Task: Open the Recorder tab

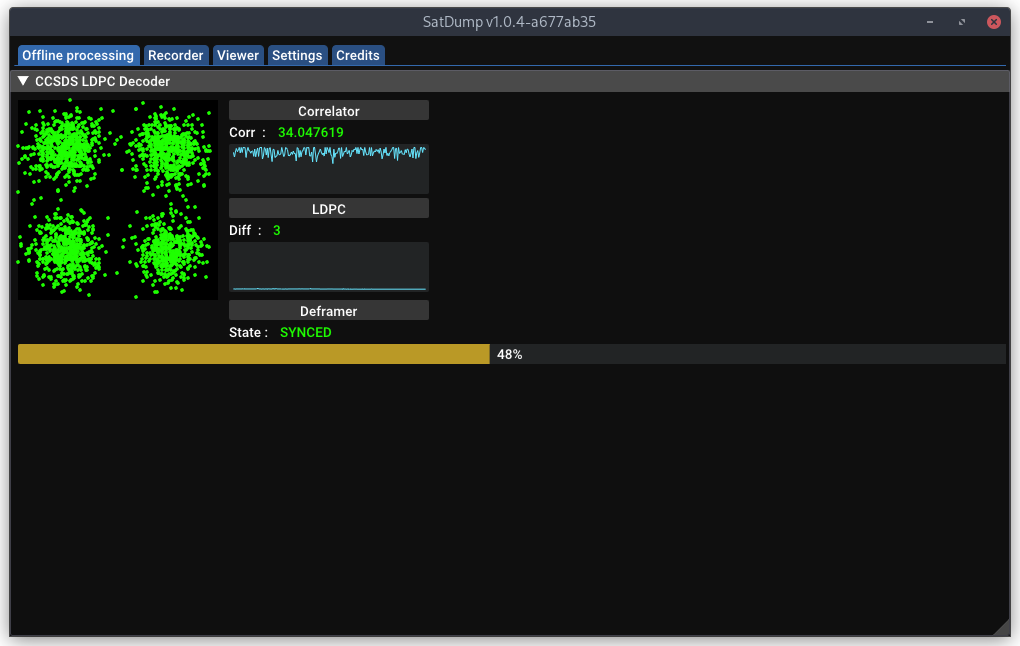Action: [175, 55]
